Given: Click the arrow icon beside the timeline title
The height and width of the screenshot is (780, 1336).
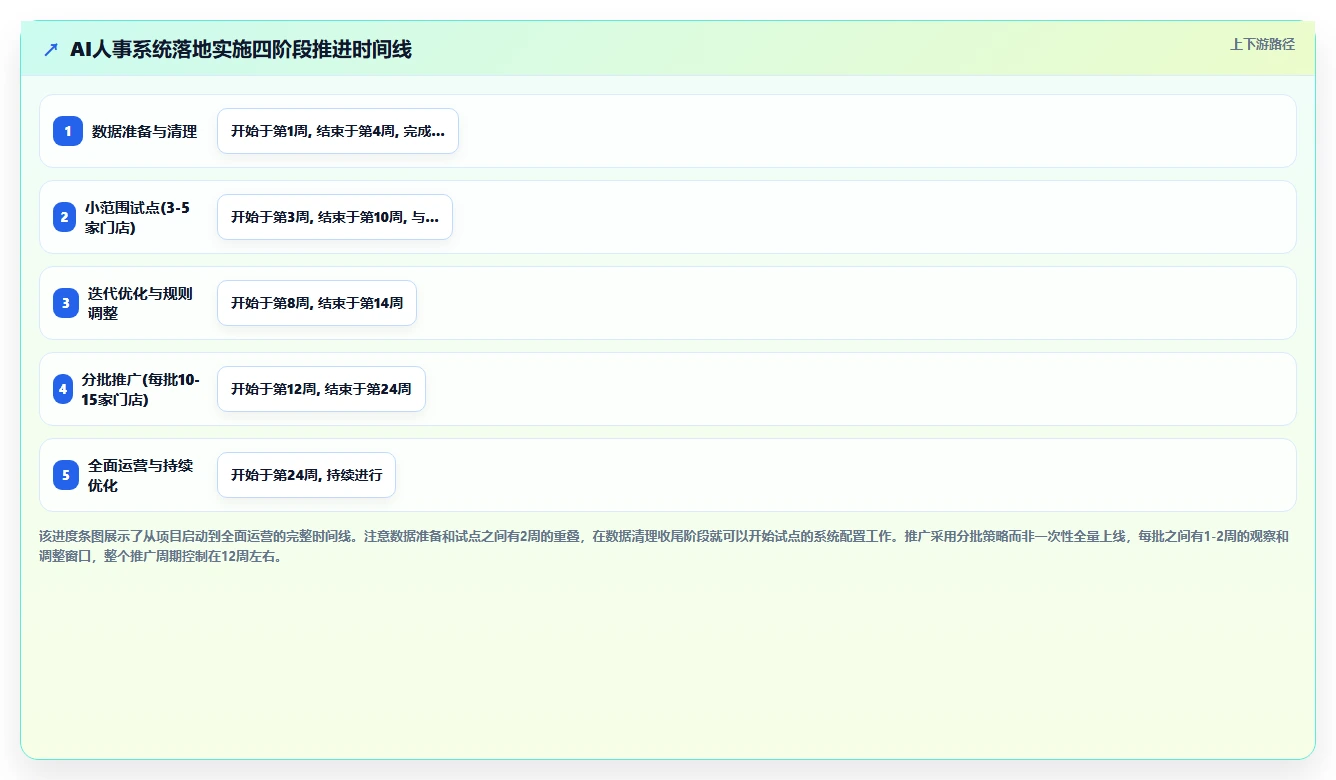Looking at the screenshot, I should coord(51,49).
